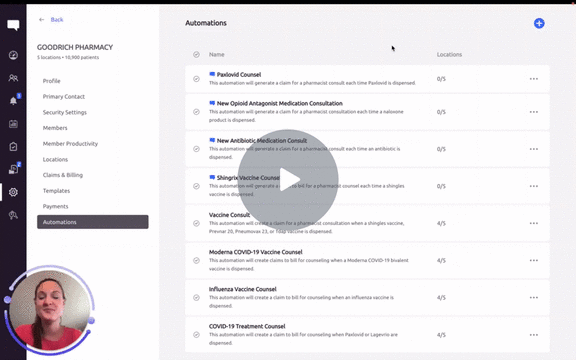Open the Primary Contact section

[x=64, y=96]
